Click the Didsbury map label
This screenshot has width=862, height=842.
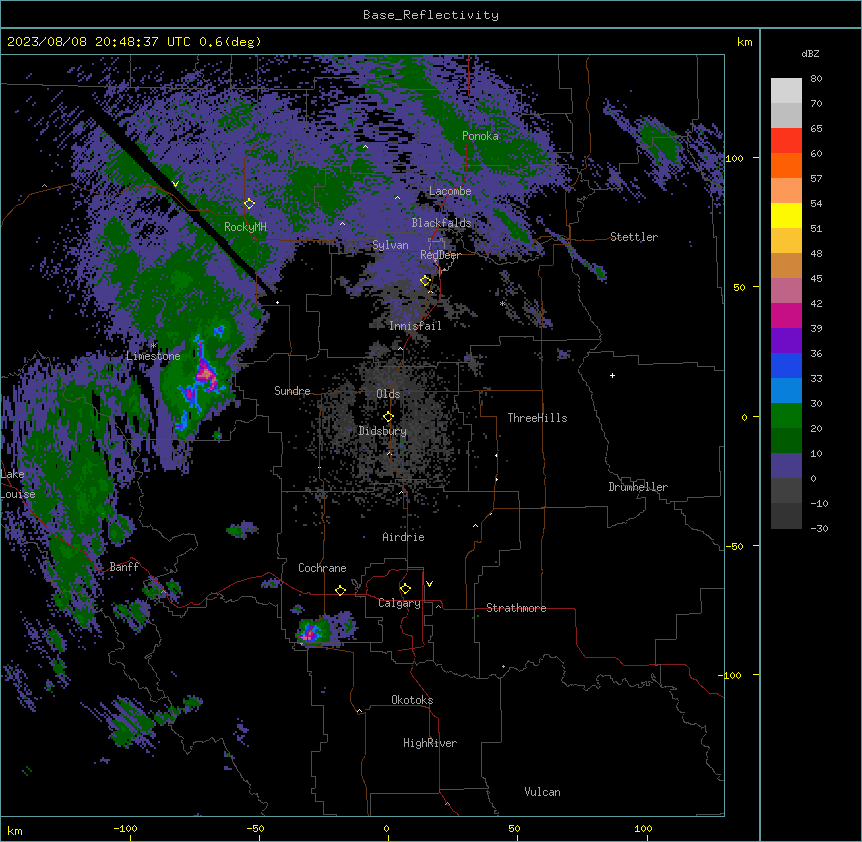point(383,431)
